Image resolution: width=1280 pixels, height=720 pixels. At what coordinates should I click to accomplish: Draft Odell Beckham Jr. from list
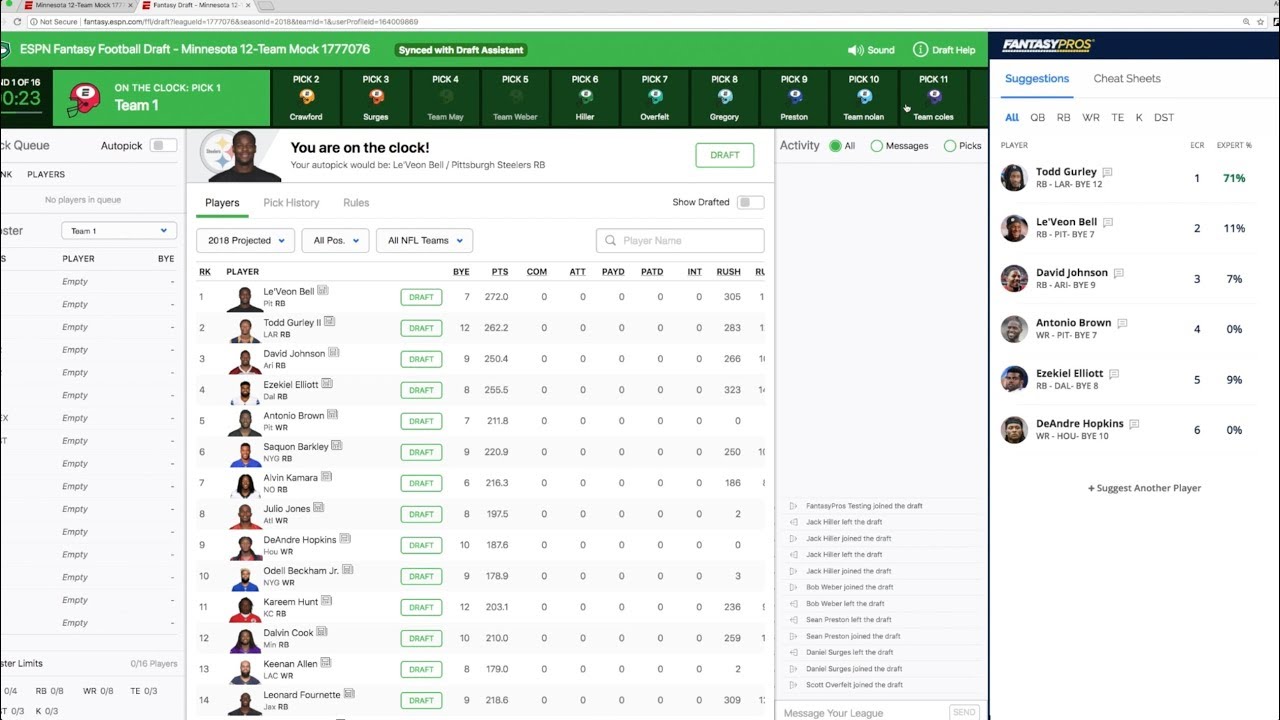[421, 576]
